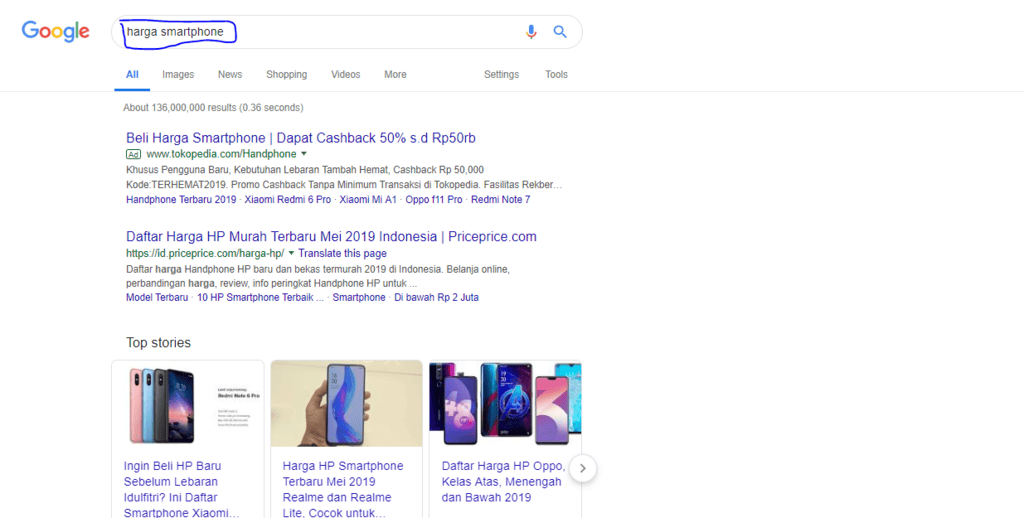Viewport: 1024px width, 518px height.
Task: Click the https://id.priceprice.com/harga-hp/ URL
Action: coord(205,253)
